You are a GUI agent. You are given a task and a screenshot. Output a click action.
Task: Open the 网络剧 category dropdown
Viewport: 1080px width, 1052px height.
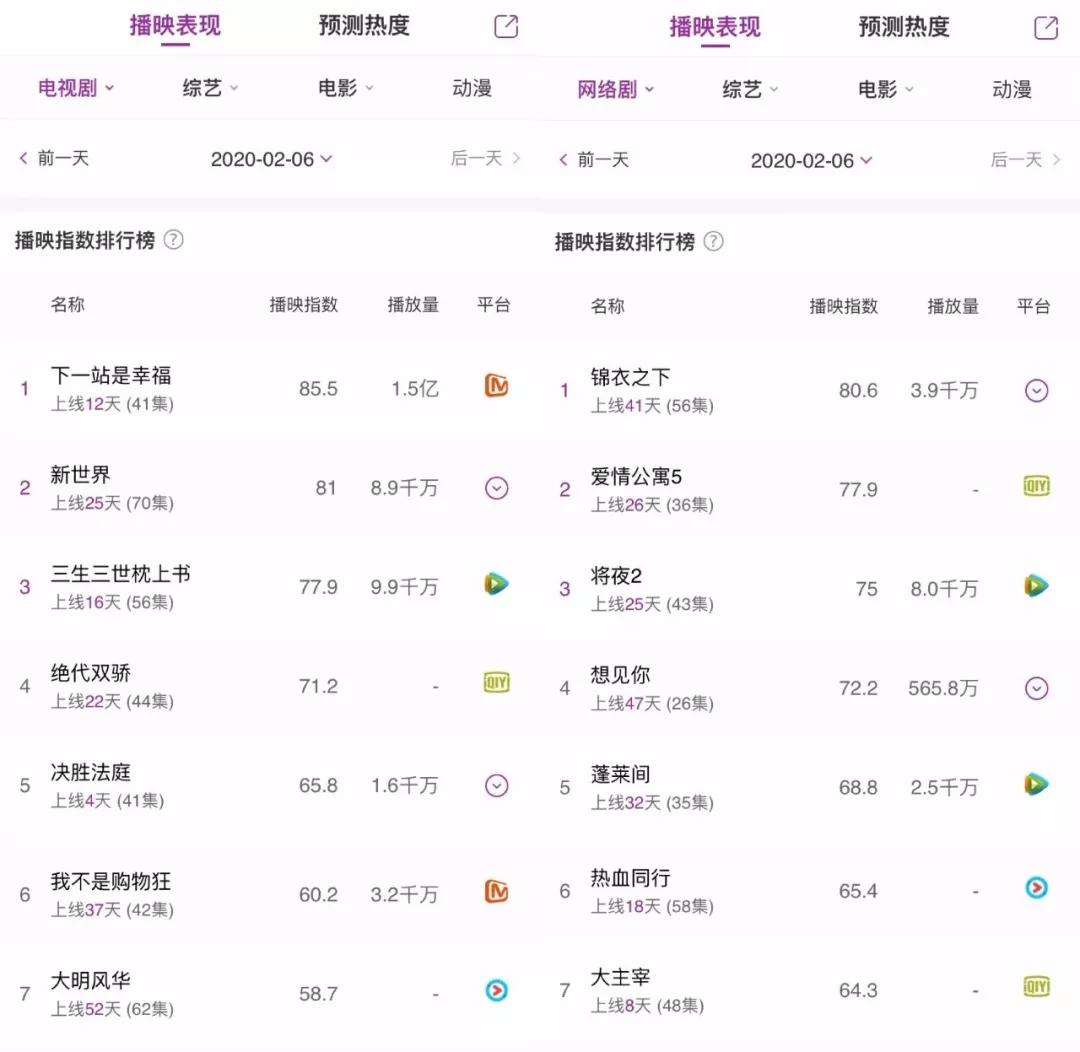(x=615, y=90)
